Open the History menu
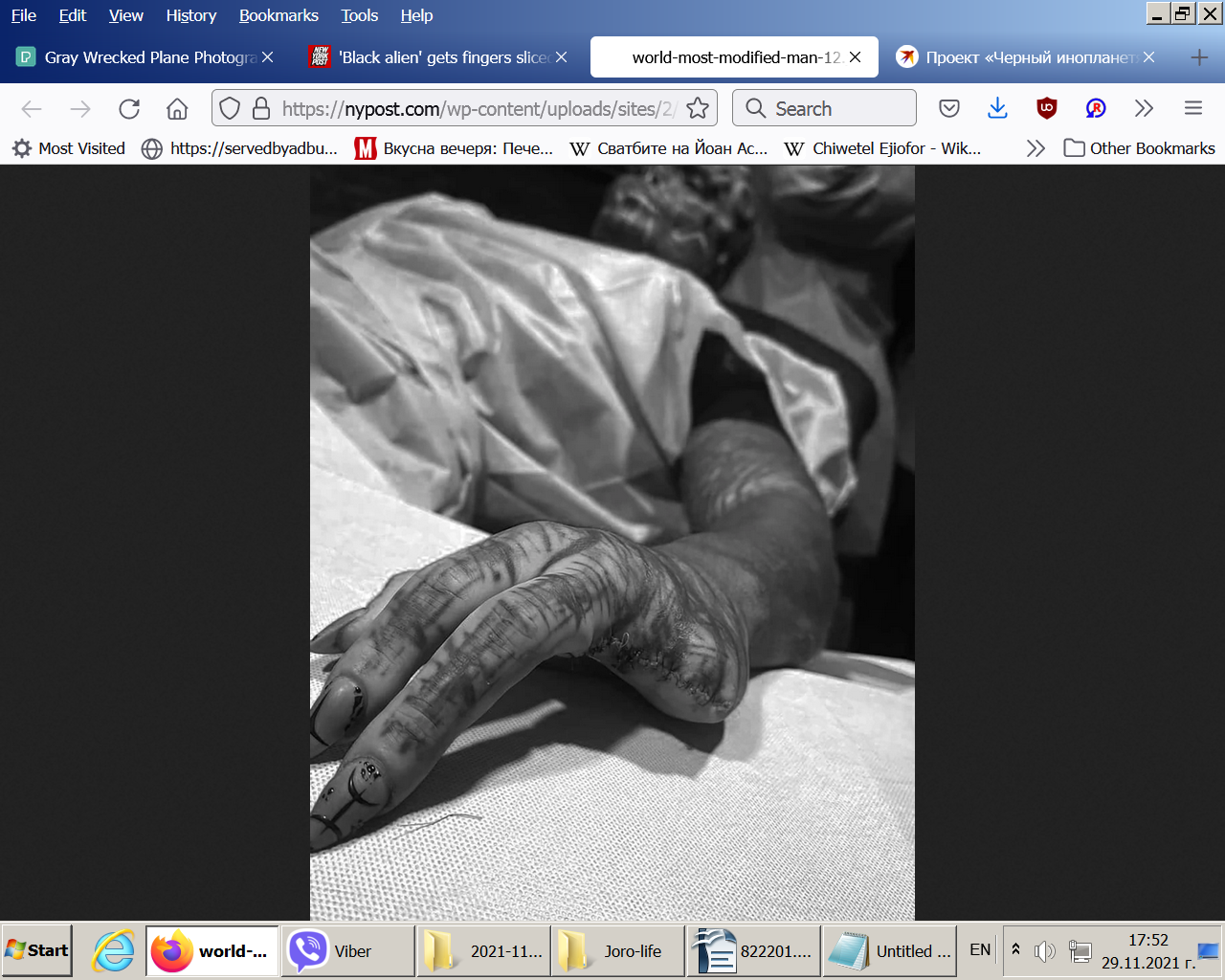Image resolution: width=1225 pixels, height=980 pixels. coord(190,15)
